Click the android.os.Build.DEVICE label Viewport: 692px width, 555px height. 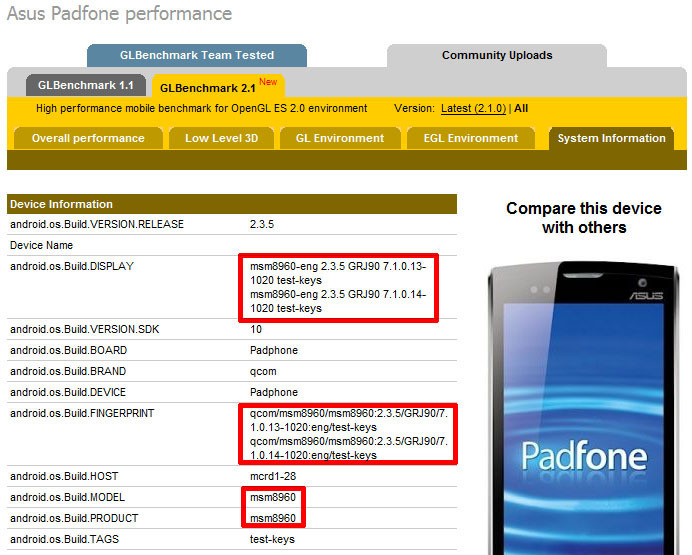point(68,392)
